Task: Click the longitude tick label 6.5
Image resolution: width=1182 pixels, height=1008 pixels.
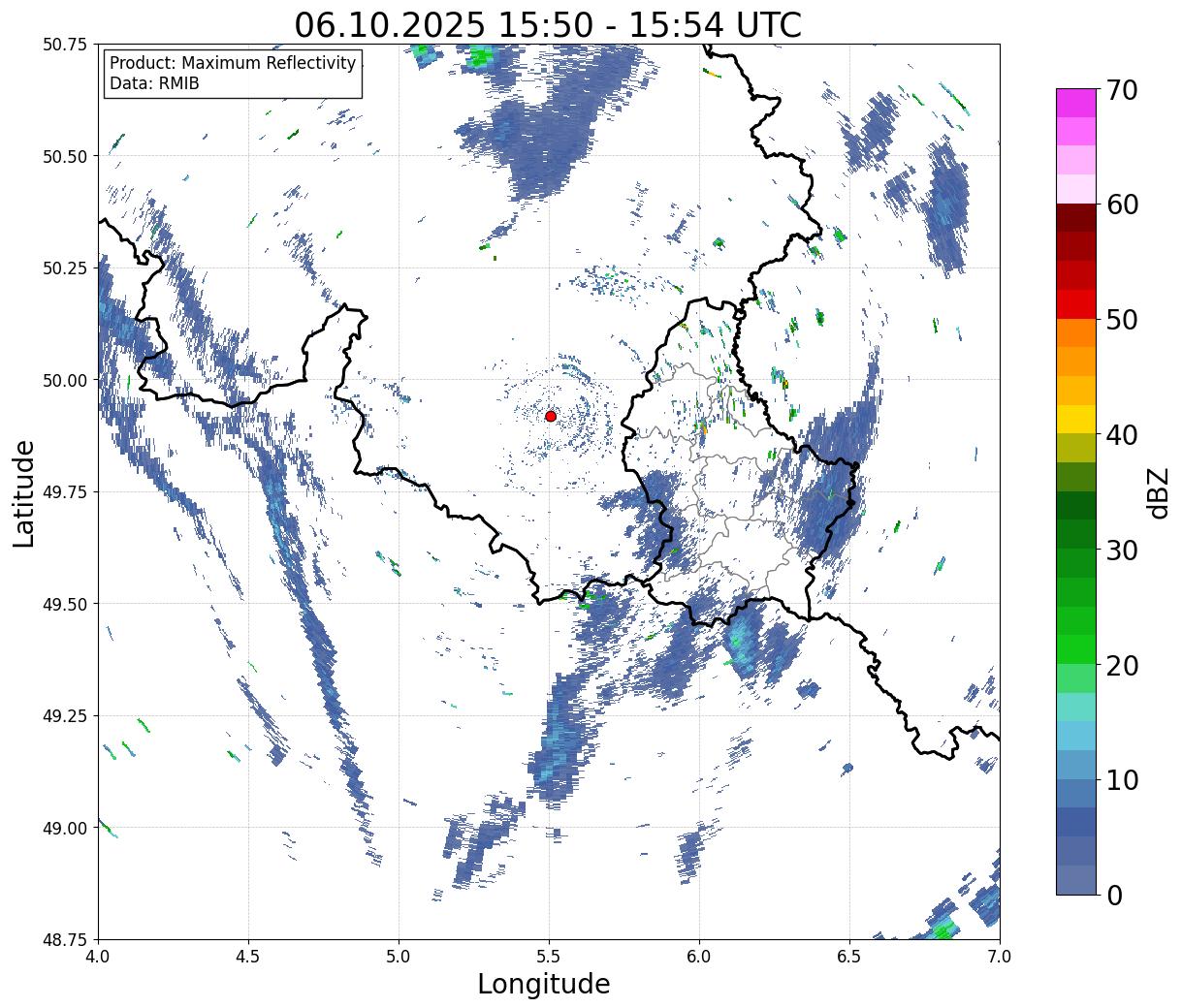Action: coord(849,956)
